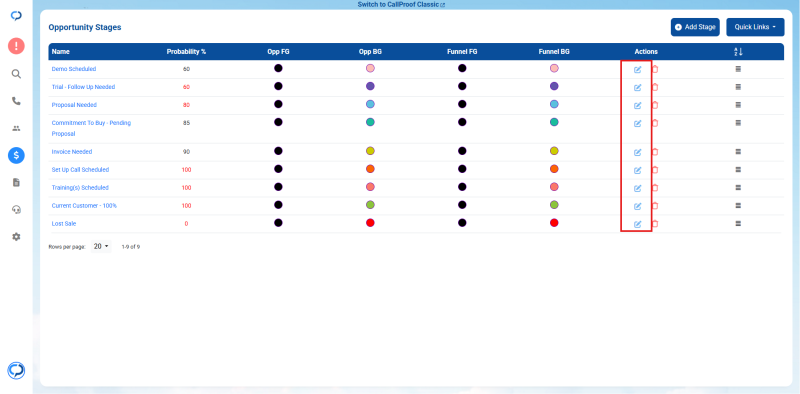Screen dimensions: 800x394
Task: Click the reorder handle for Proposal Needed
Action: (738, 105)
